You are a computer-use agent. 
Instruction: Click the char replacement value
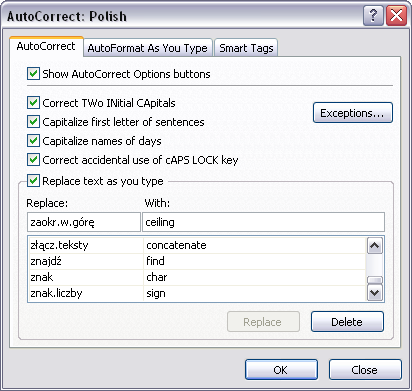coord(157,277)
